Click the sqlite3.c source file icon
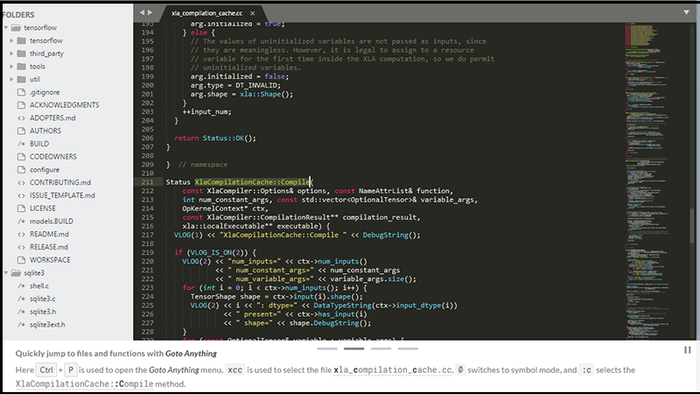700x394 pixels. tap(21, 299)
